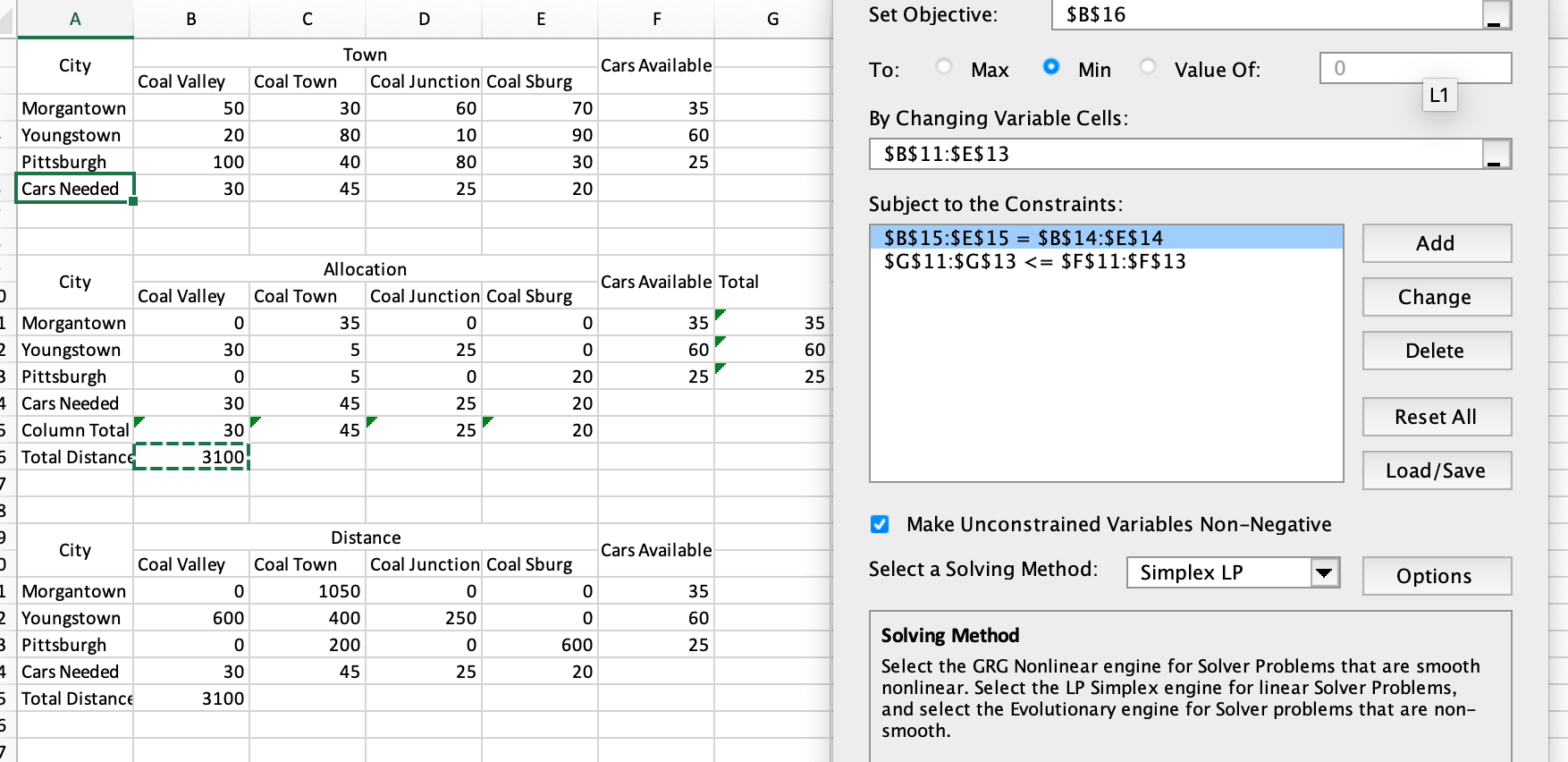Select the Cars Needed cell in Town table
Screen dimensions: 1568x762
pyautogui.click(x=75, y=189)
